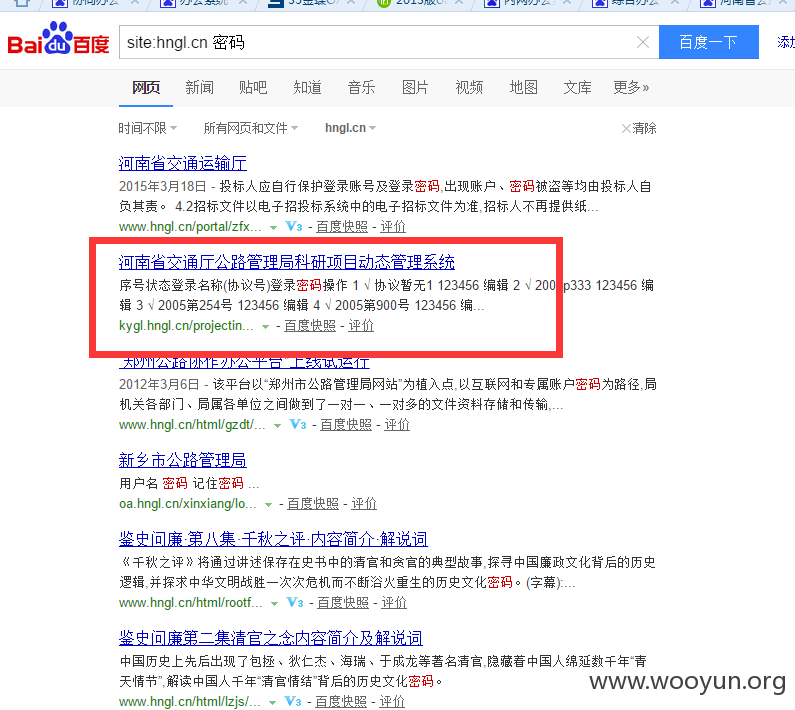This screenshot has width=795, height=710.
Task: Expand arrow beside oa.hngl.cn/xinxiang URL
Action: pyautogui.click(x=268, y=505)
